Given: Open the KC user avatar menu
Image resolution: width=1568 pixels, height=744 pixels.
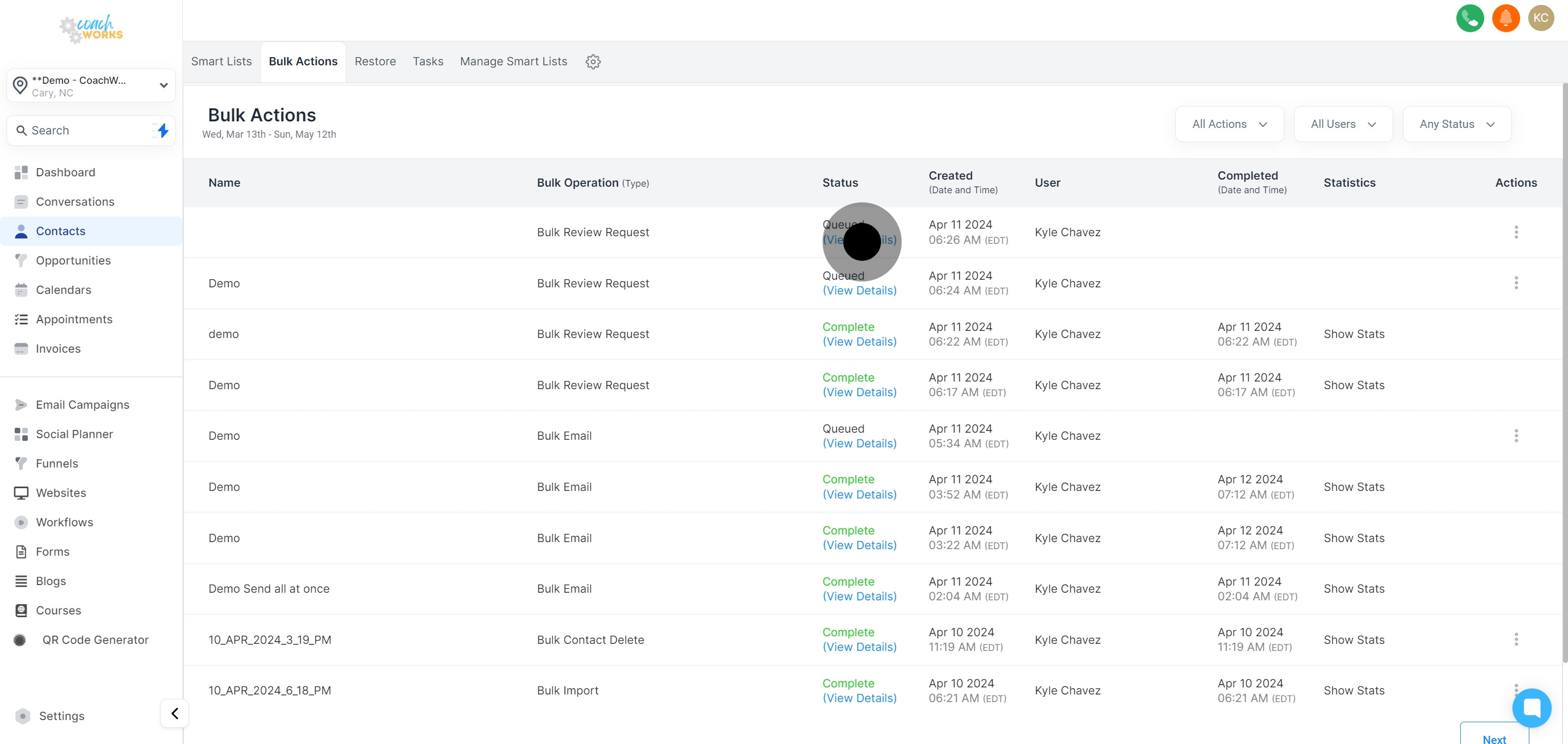Looking at the screenshot, I should pos(1541,19).
